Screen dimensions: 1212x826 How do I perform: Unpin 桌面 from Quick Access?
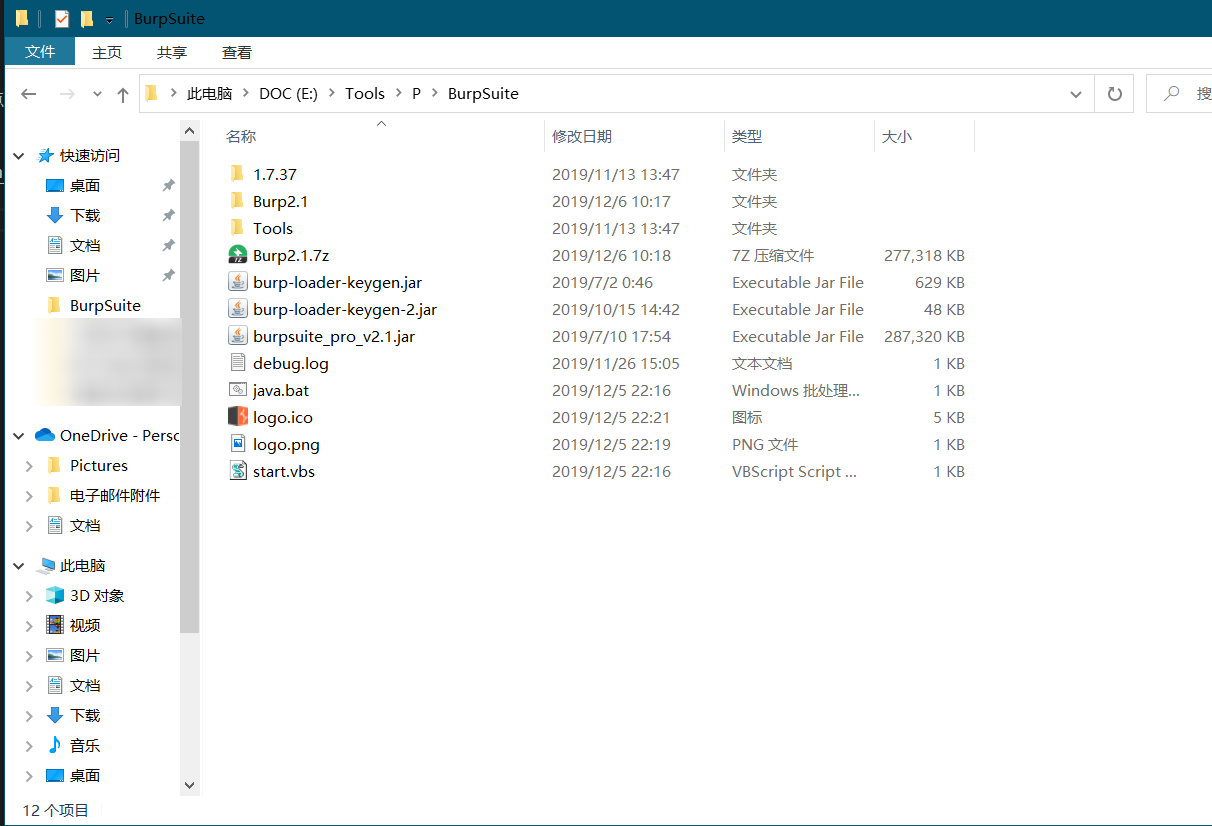click(168, 185)
